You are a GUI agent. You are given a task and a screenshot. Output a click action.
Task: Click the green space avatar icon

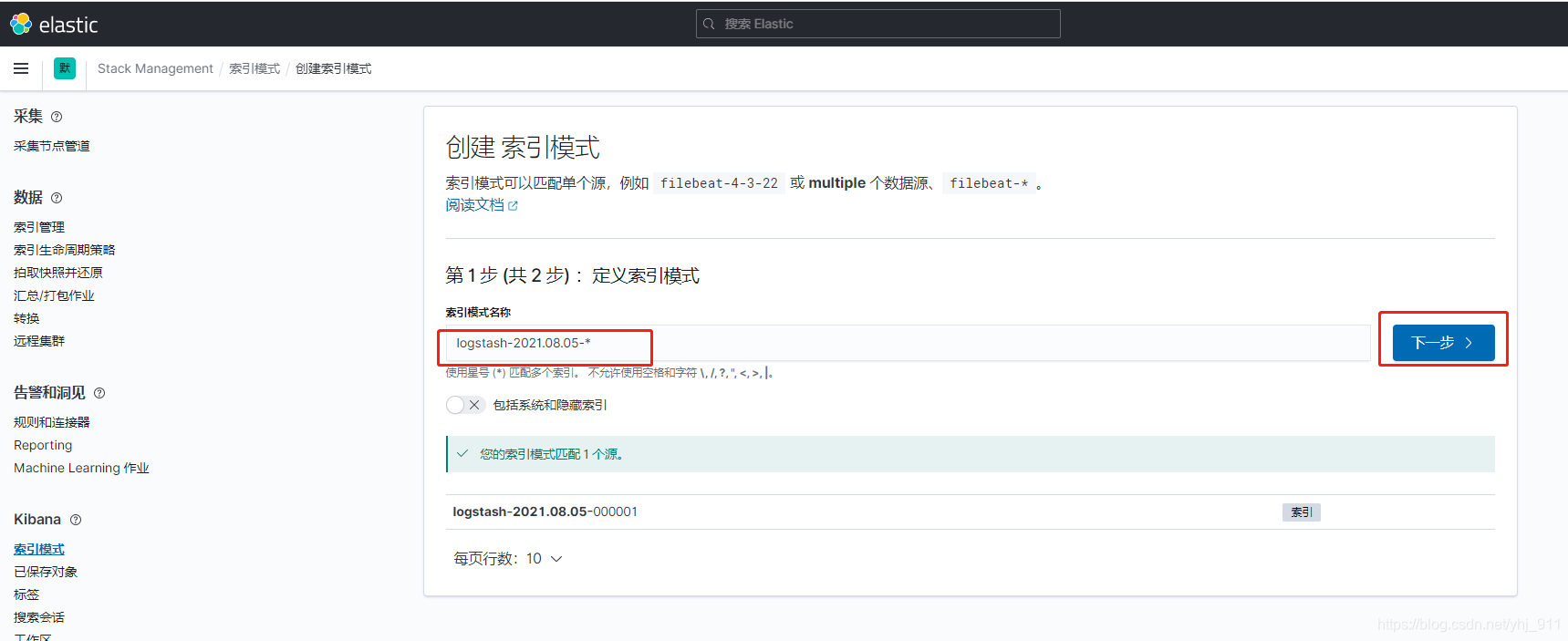coord(65,68)
